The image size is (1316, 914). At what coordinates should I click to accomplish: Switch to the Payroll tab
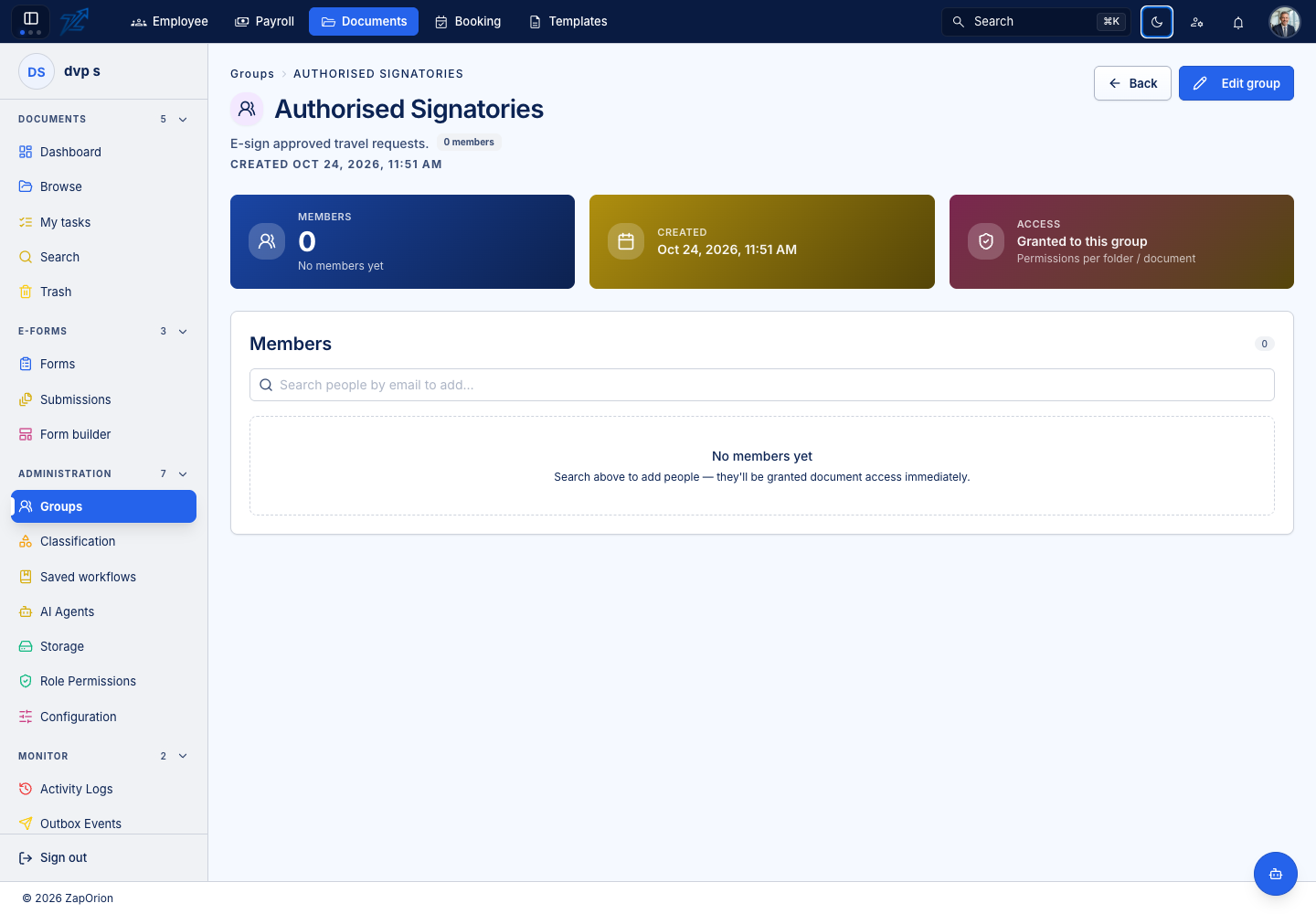pyautogui.click(x=265, y=22)
